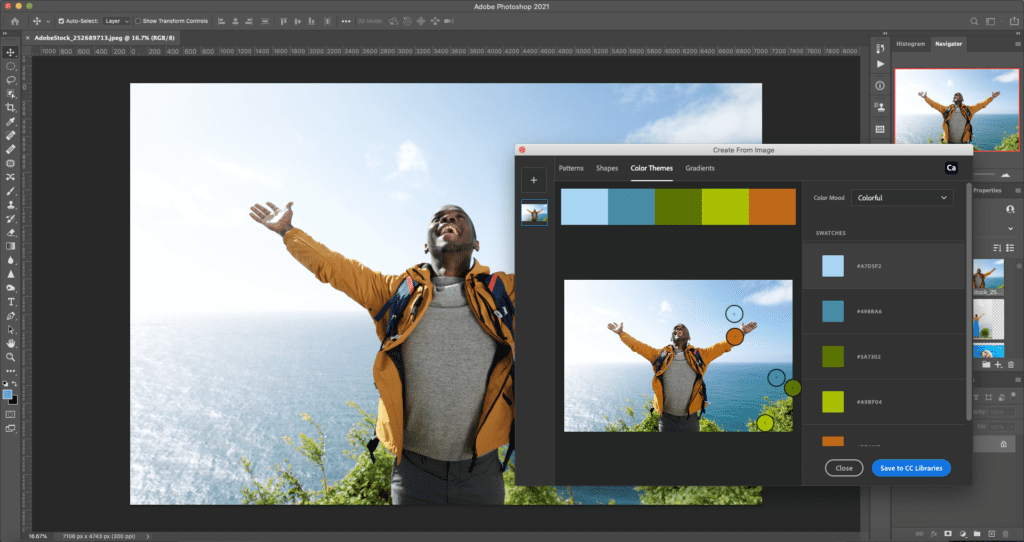Expand the status bar info arrow
The image size is (1024, 542).
coord(148,536)
